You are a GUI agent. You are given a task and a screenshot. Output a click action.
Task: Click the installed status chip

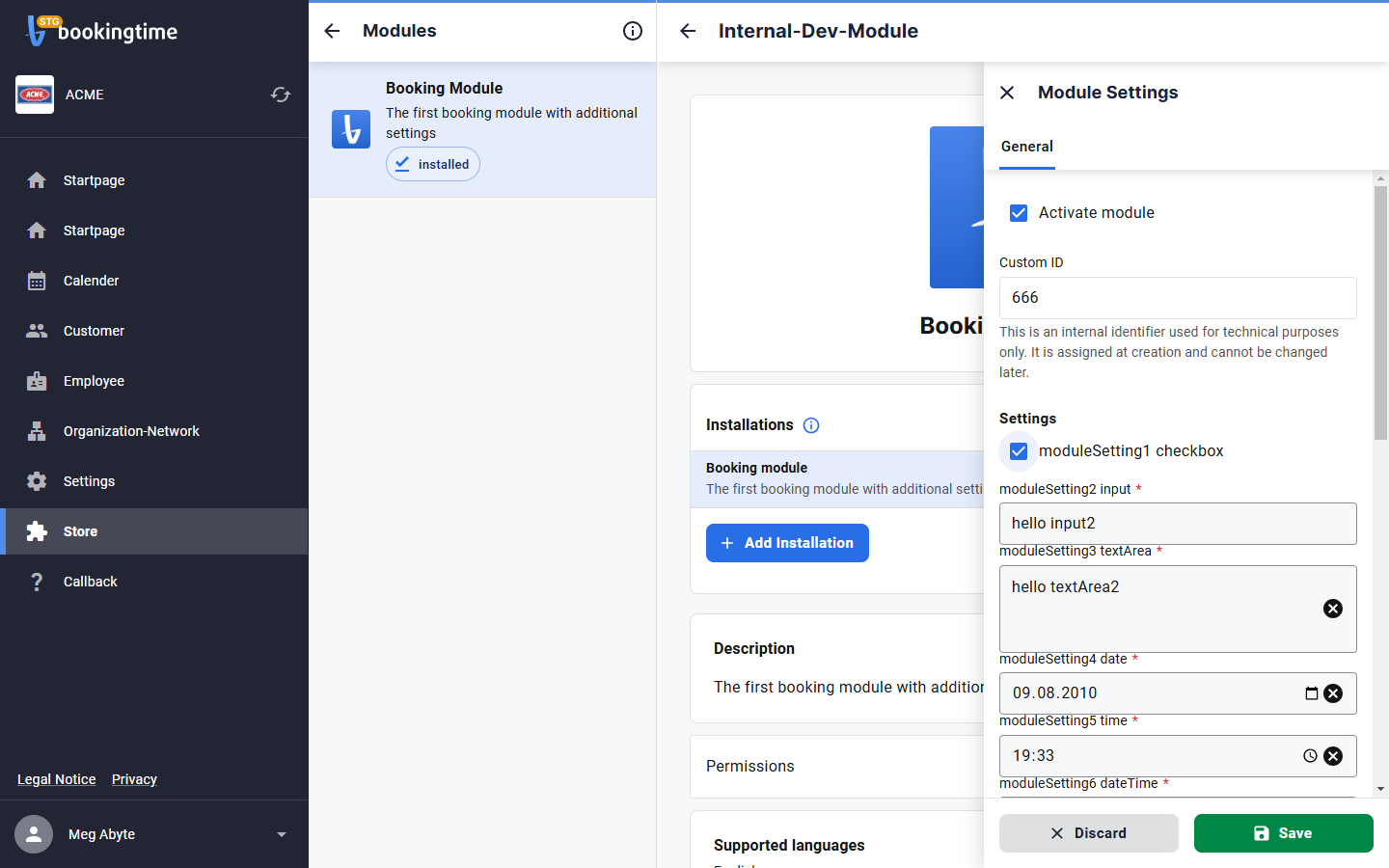click(x=433, y=164)
